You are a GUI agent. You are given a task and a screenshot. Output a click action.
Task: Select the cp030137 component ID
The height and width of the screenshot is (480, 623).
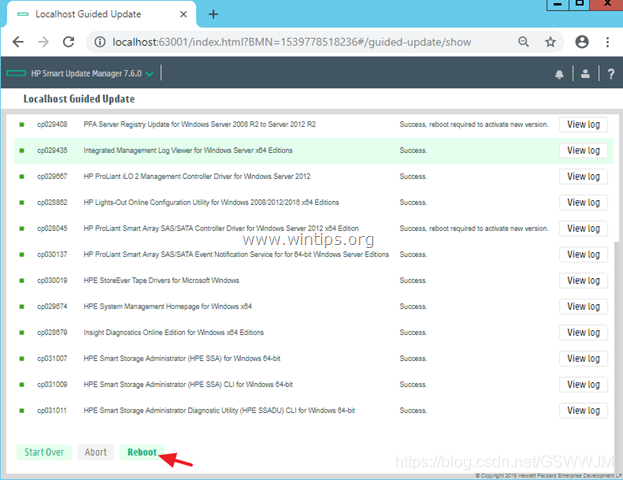[x=52, y=254]
